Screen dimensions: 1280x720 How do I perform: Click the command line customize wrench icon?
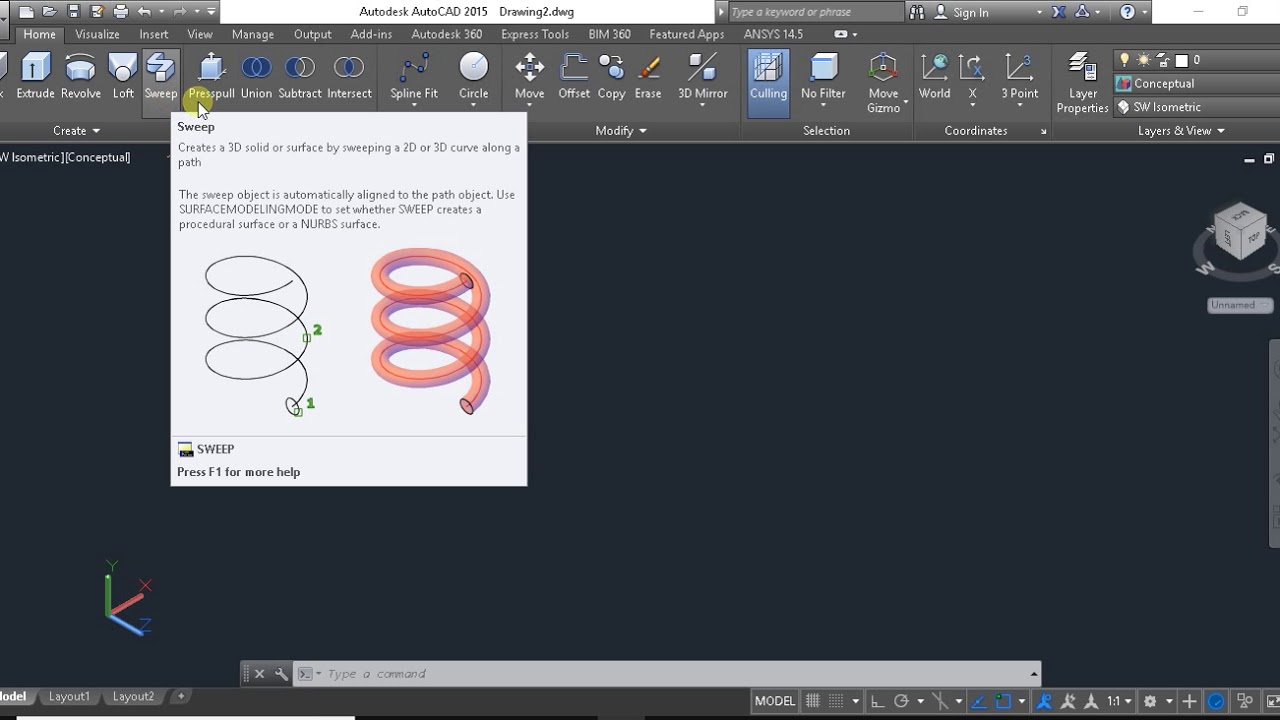pyautogui.click(x=282, y=674)
